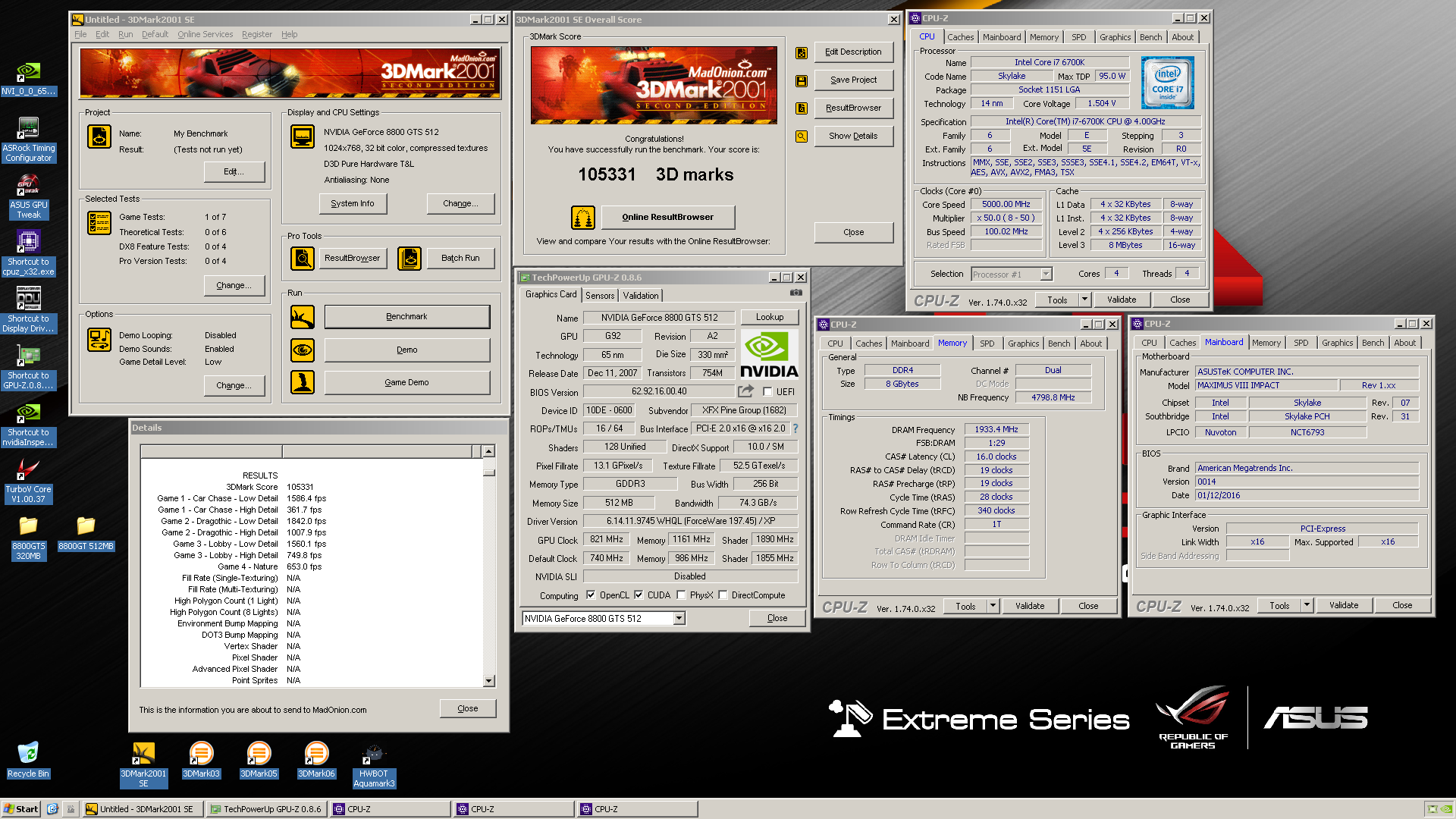Click the Start button on taskbar
1456x819 pixels.
[x=20, y=809]
